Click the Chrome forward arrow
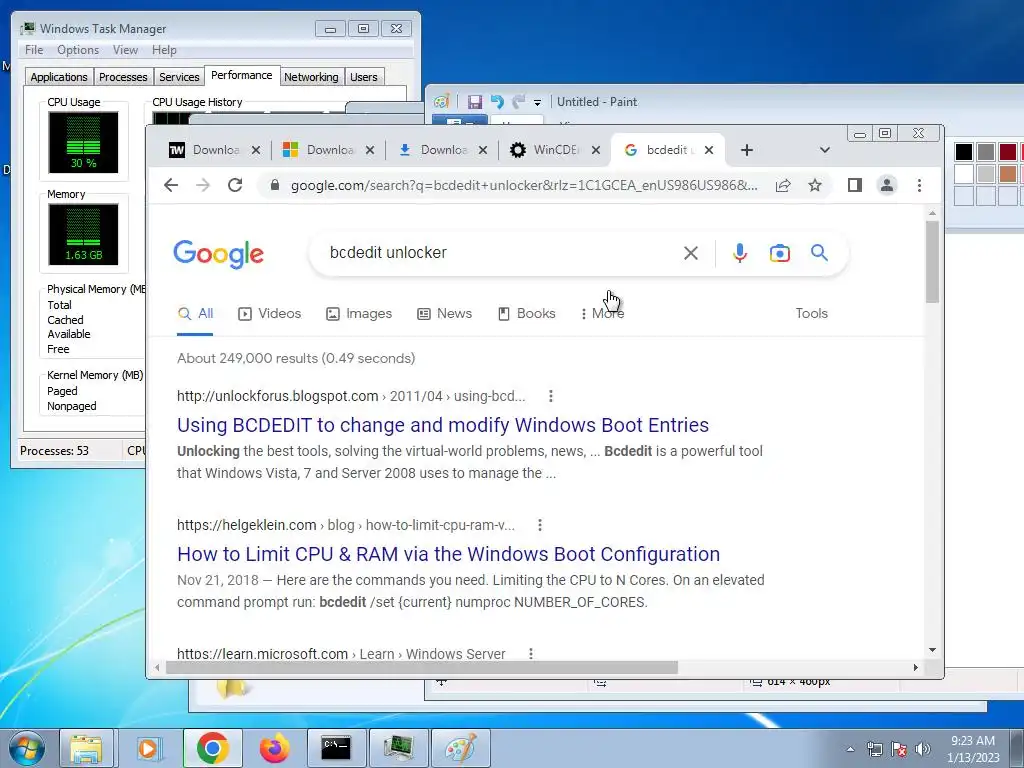1024x768 pixels. tap(203, 185)
